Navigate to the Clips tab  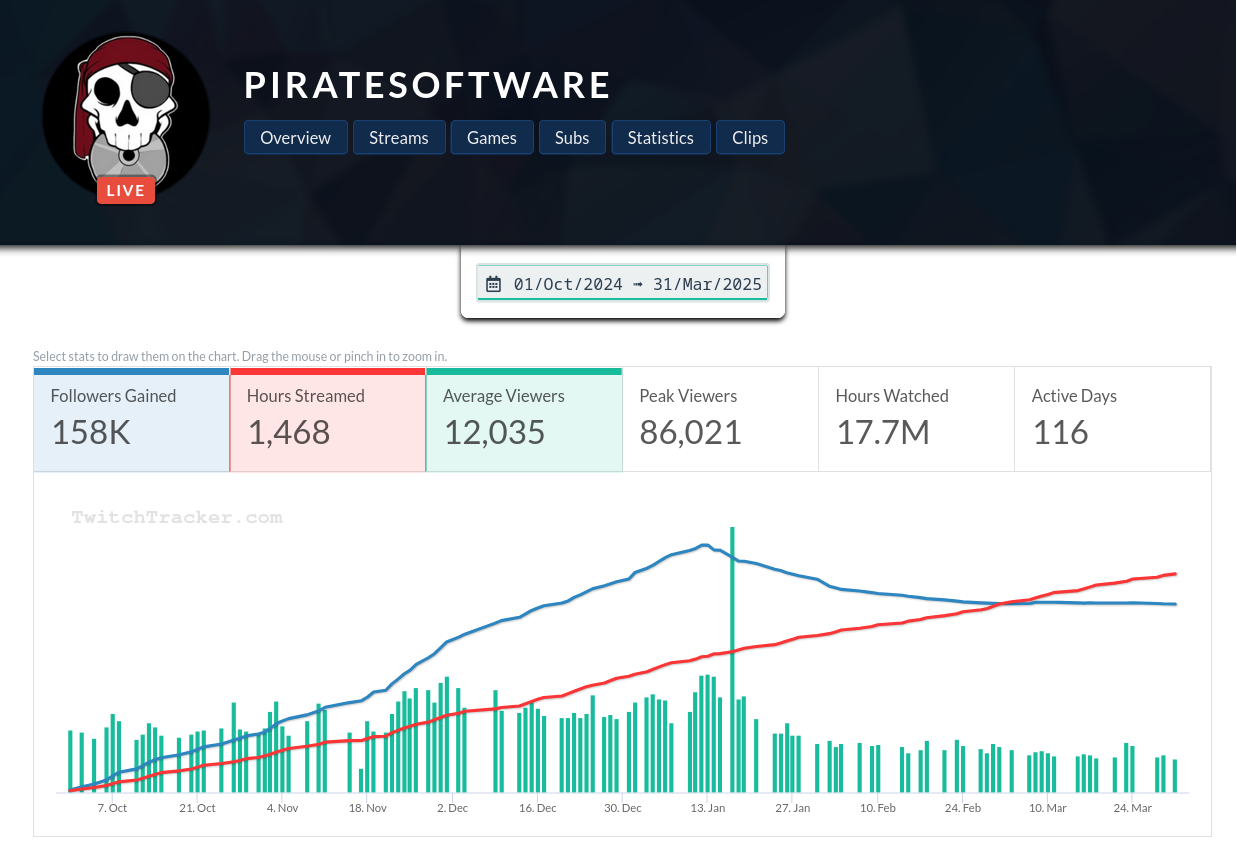click(750, 138)
